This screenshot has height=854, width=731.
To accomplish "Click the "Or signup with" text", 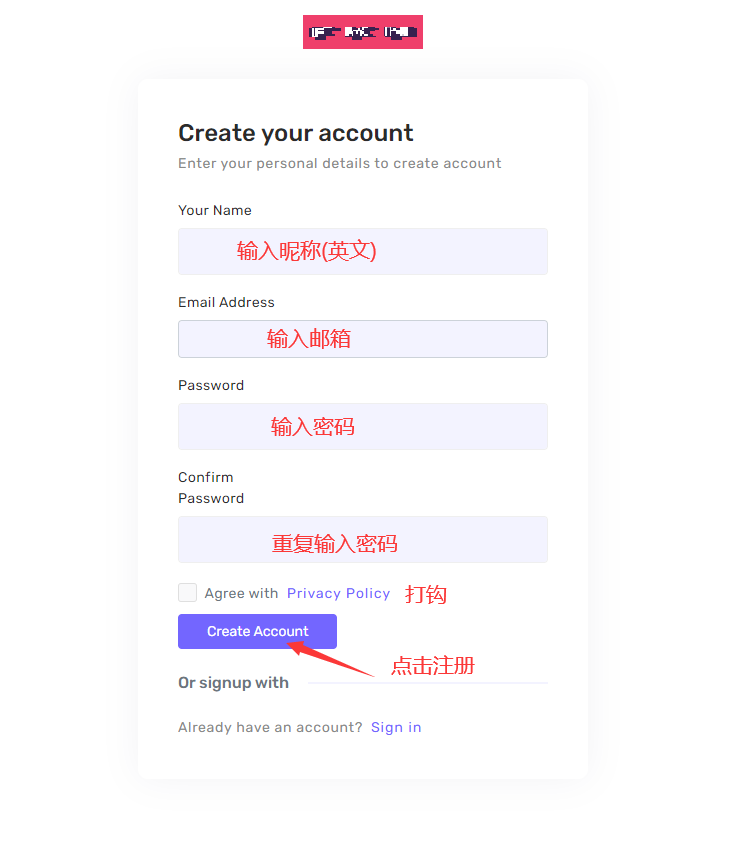I will tap(233, 683).
